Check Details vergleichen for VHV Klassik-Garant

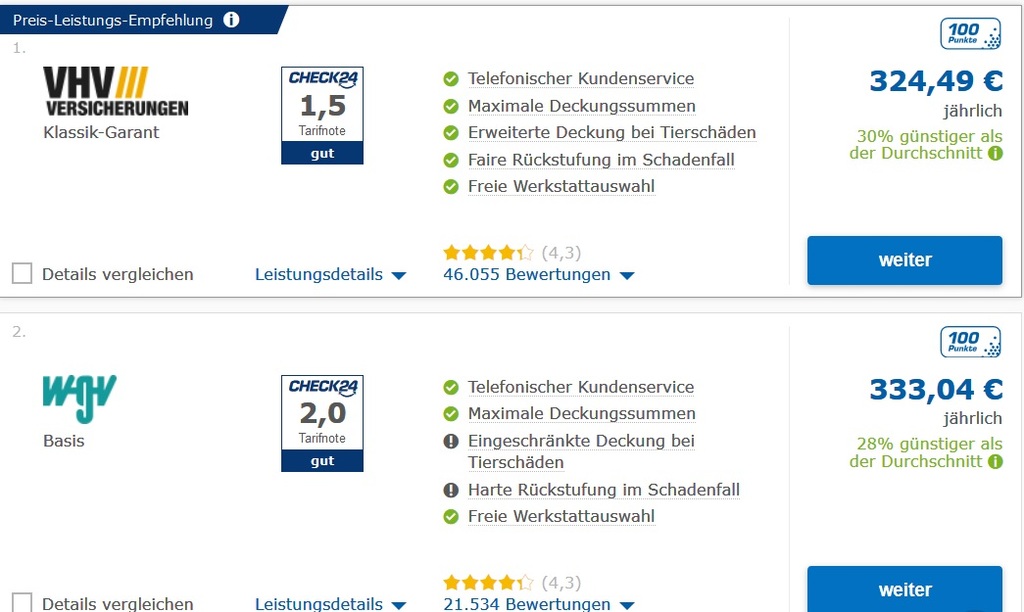tap(22, 273)
